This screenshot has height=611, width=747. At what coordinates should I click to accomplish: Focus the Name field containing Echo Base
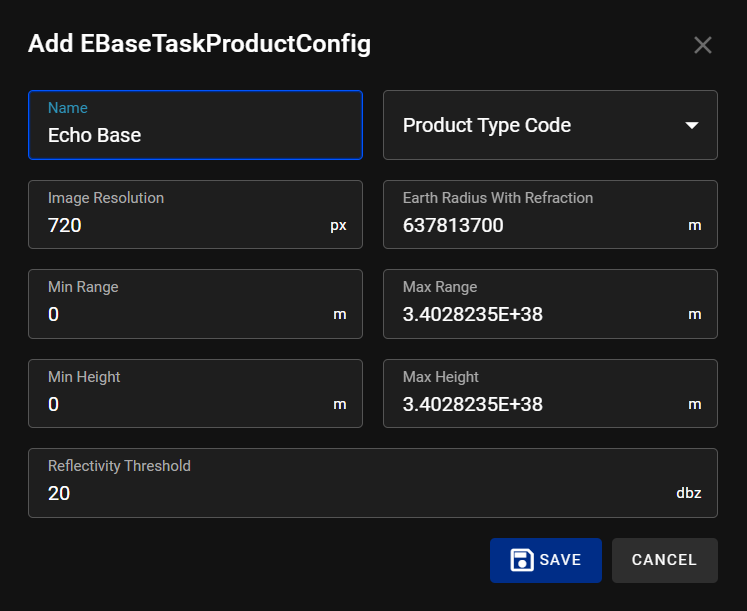coord(180,135)
